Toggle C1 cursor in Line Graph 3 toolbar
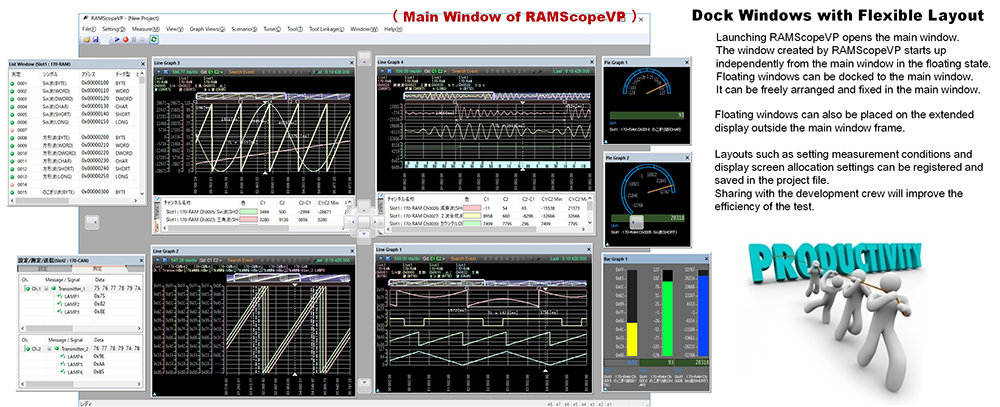 [210, 72]
